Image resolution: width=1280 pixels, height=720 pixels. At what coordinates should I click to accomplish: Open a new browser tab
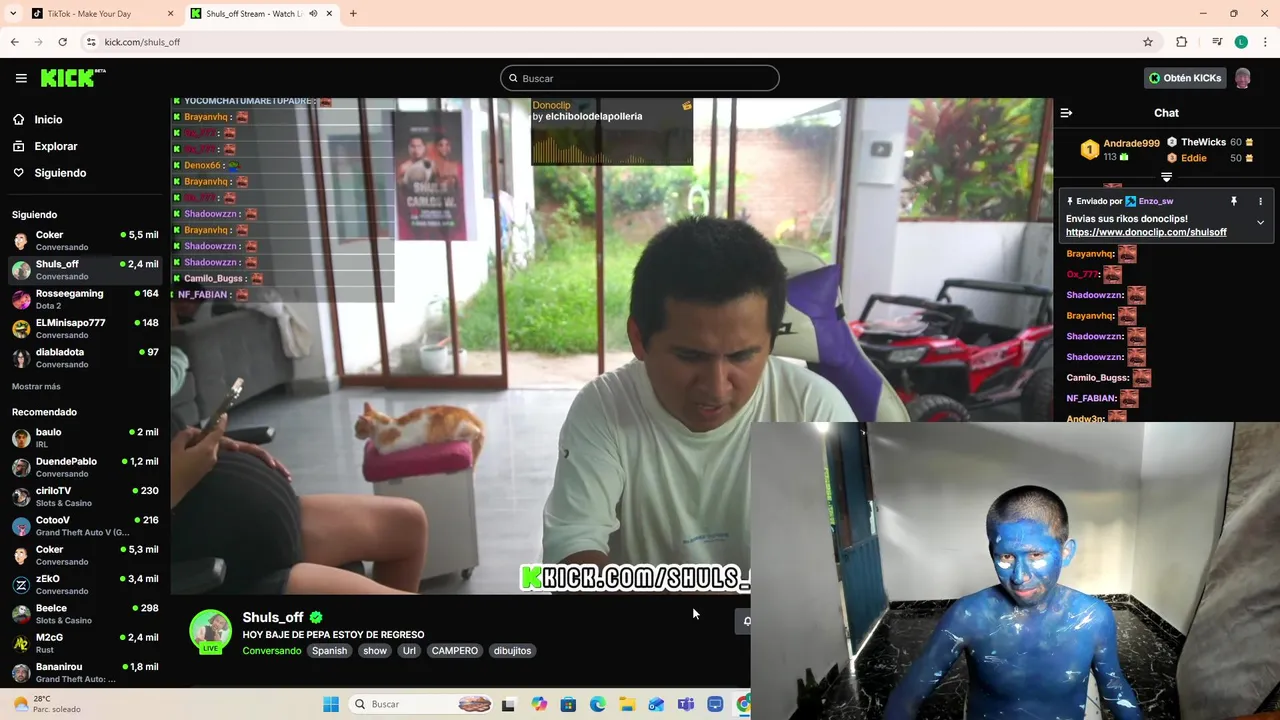[x=353, y=14]
